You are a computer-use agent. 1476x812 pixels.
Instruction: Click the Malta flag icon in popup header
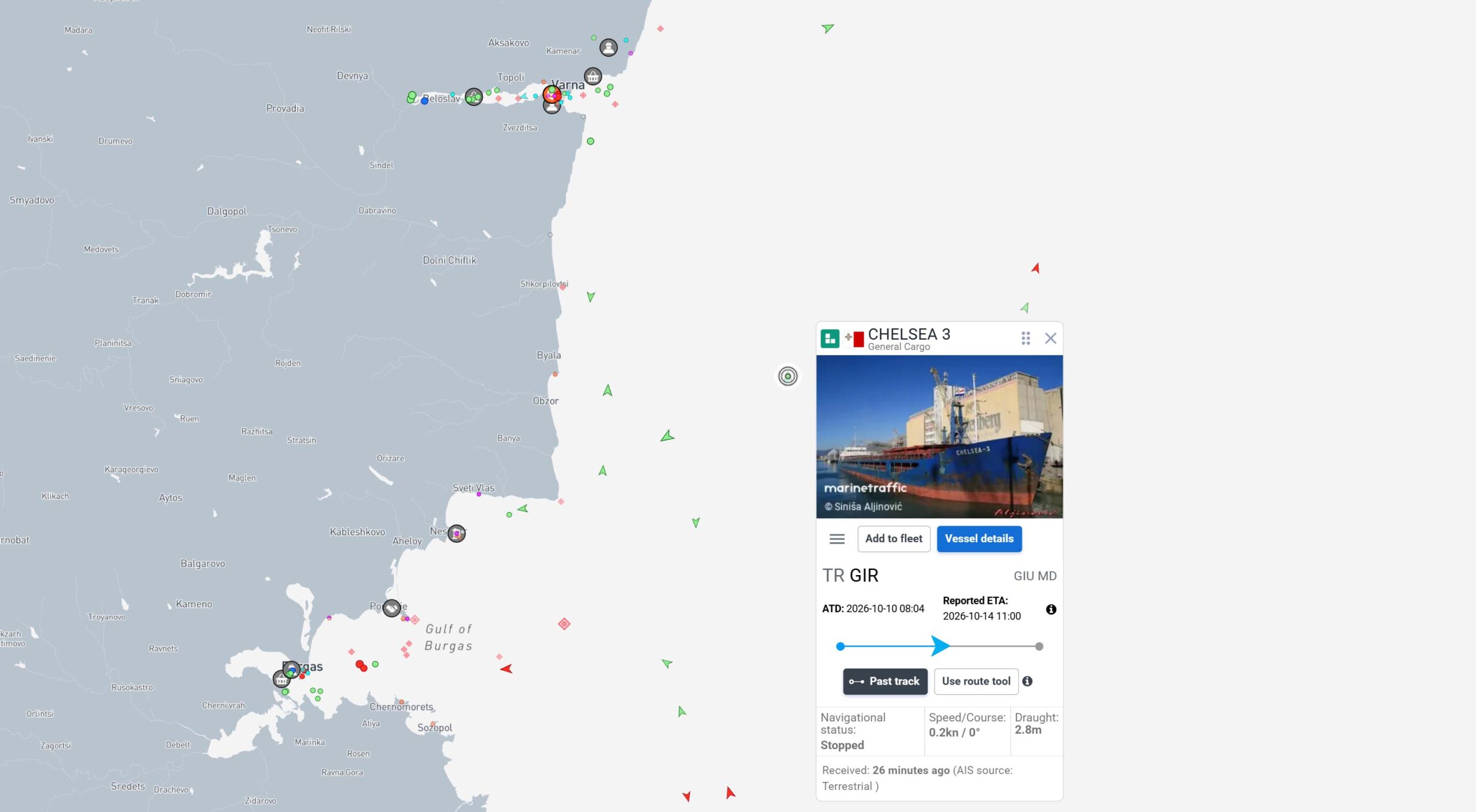854,339
